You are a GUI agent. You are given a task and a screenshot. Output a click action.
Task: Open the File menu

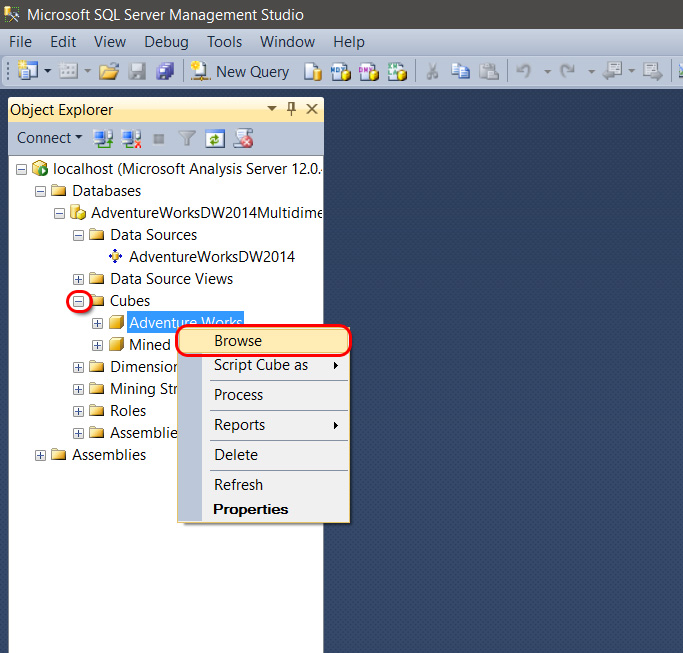coord(20,42)
